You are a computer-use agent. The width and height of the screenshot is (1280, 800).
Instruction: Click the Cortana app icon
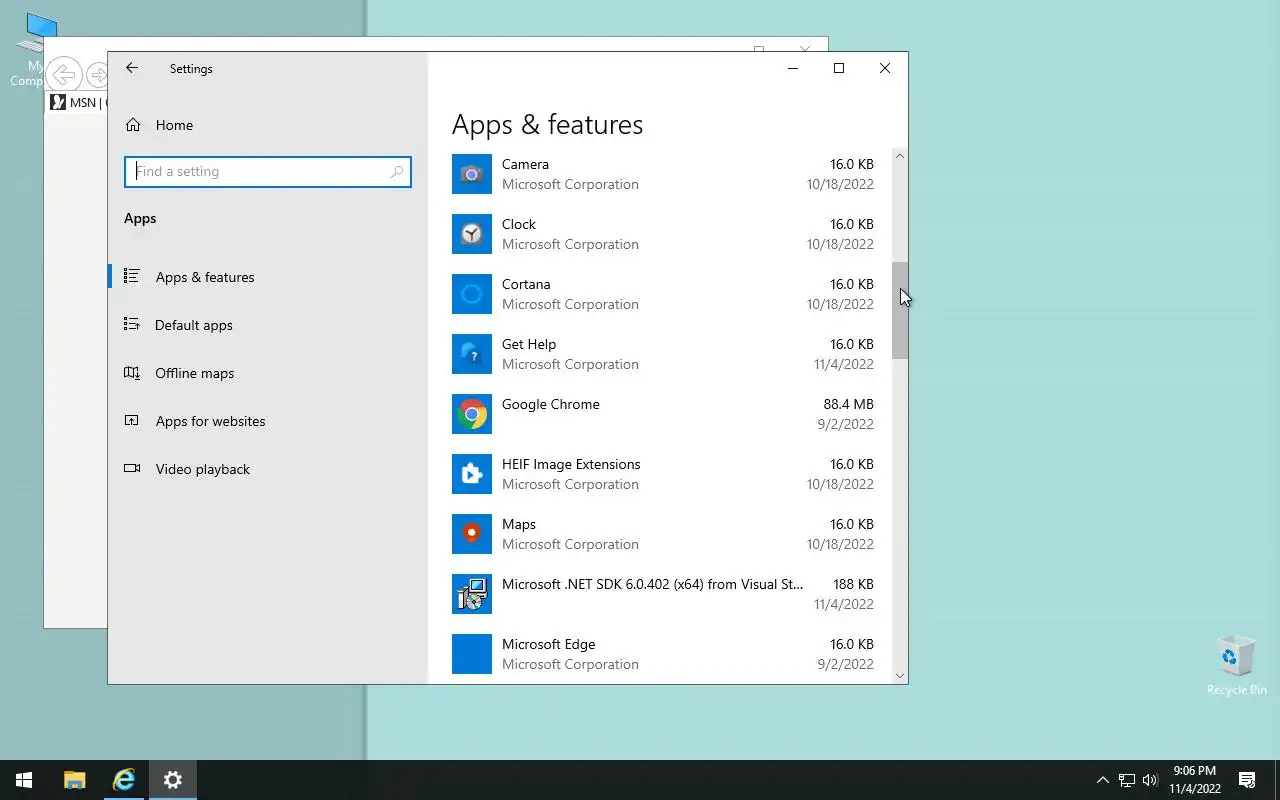click(x=472, y=294)
